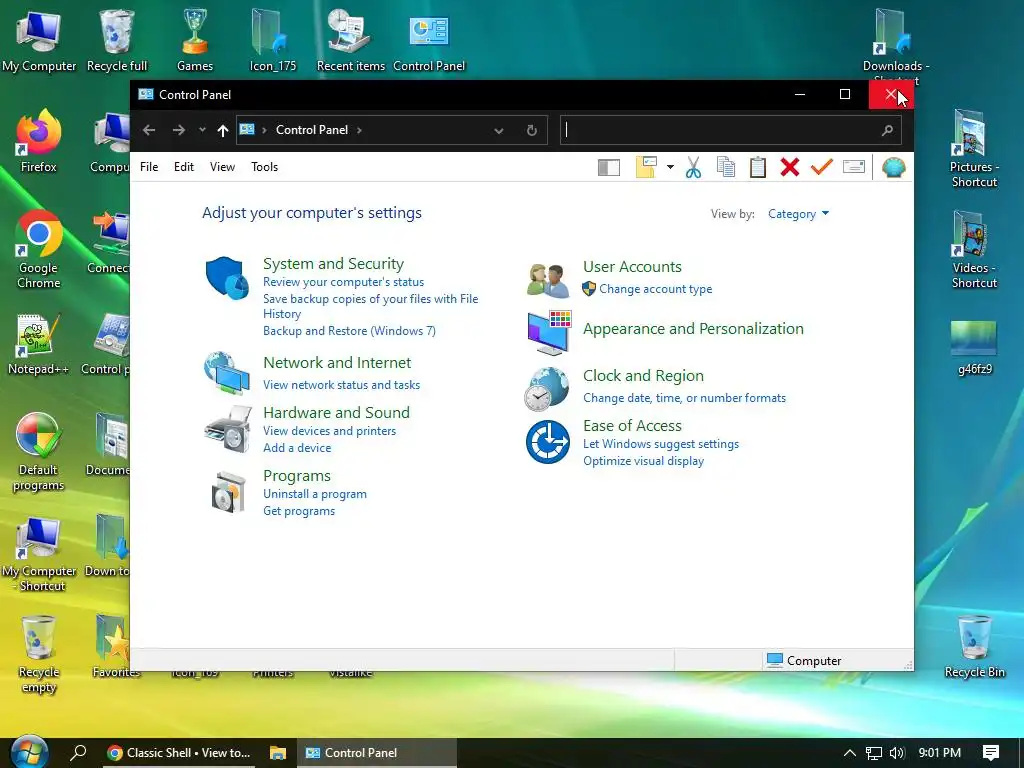Image resolution: width=1024 pixels, height=768 pixels.
Task: Click the System and Security shield icon
Action: click(x=227, y=278)
